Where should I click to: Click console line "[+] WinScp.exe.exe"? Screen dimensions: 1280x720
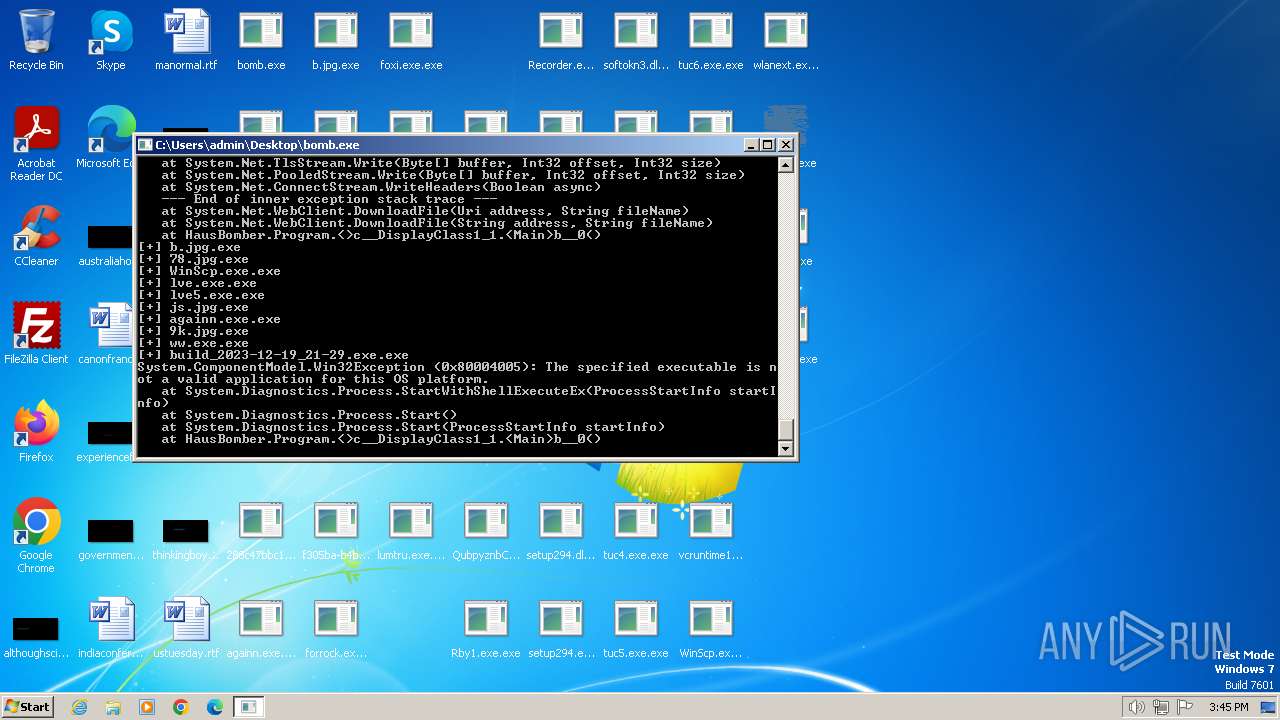coord(210,271)
